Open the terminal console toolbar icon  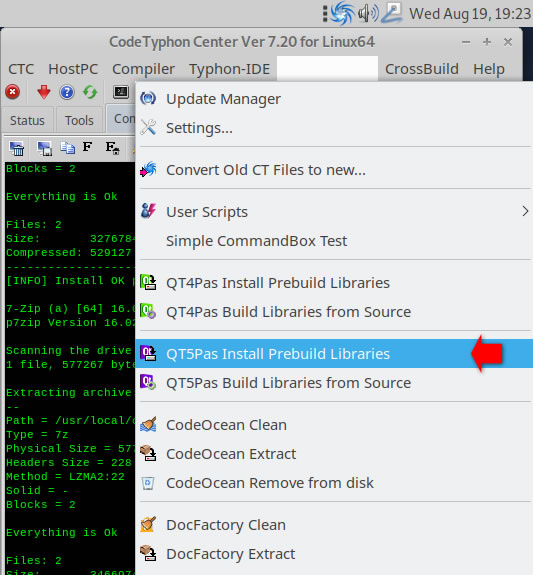(x=121, y=92)
